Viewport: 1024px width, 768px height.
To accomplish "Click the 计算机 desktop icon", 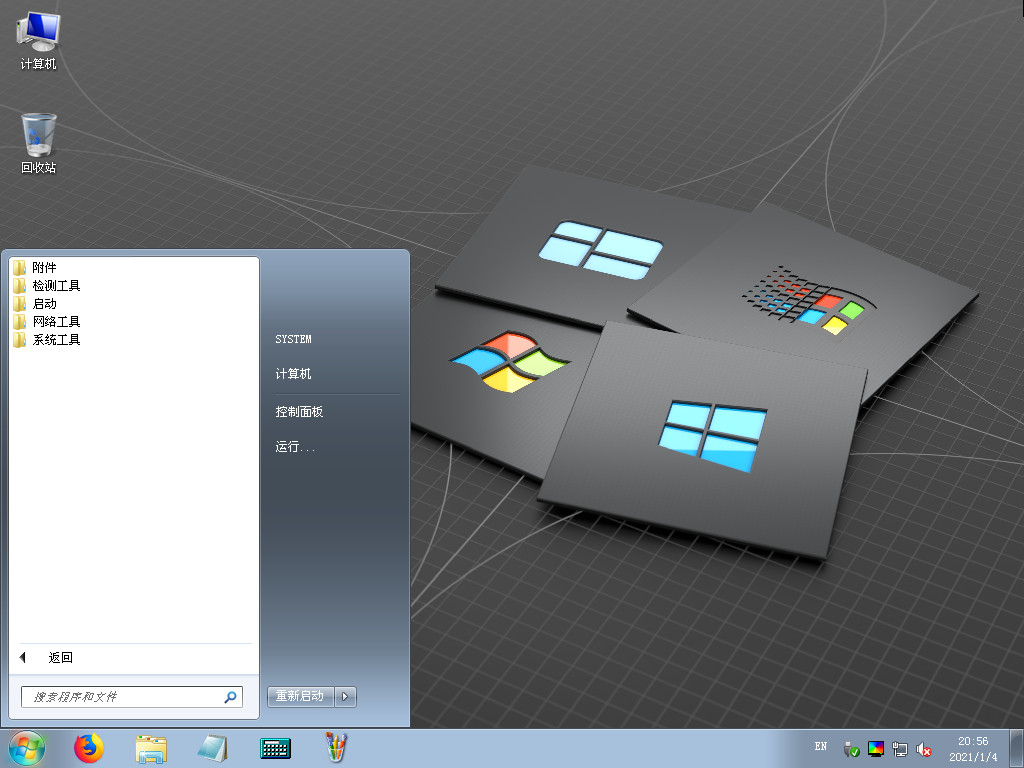I will (38, 40).
